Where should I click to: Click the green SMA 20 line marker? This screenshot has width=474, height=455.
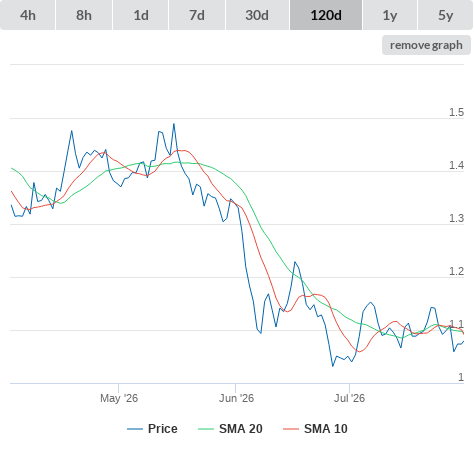206,429
